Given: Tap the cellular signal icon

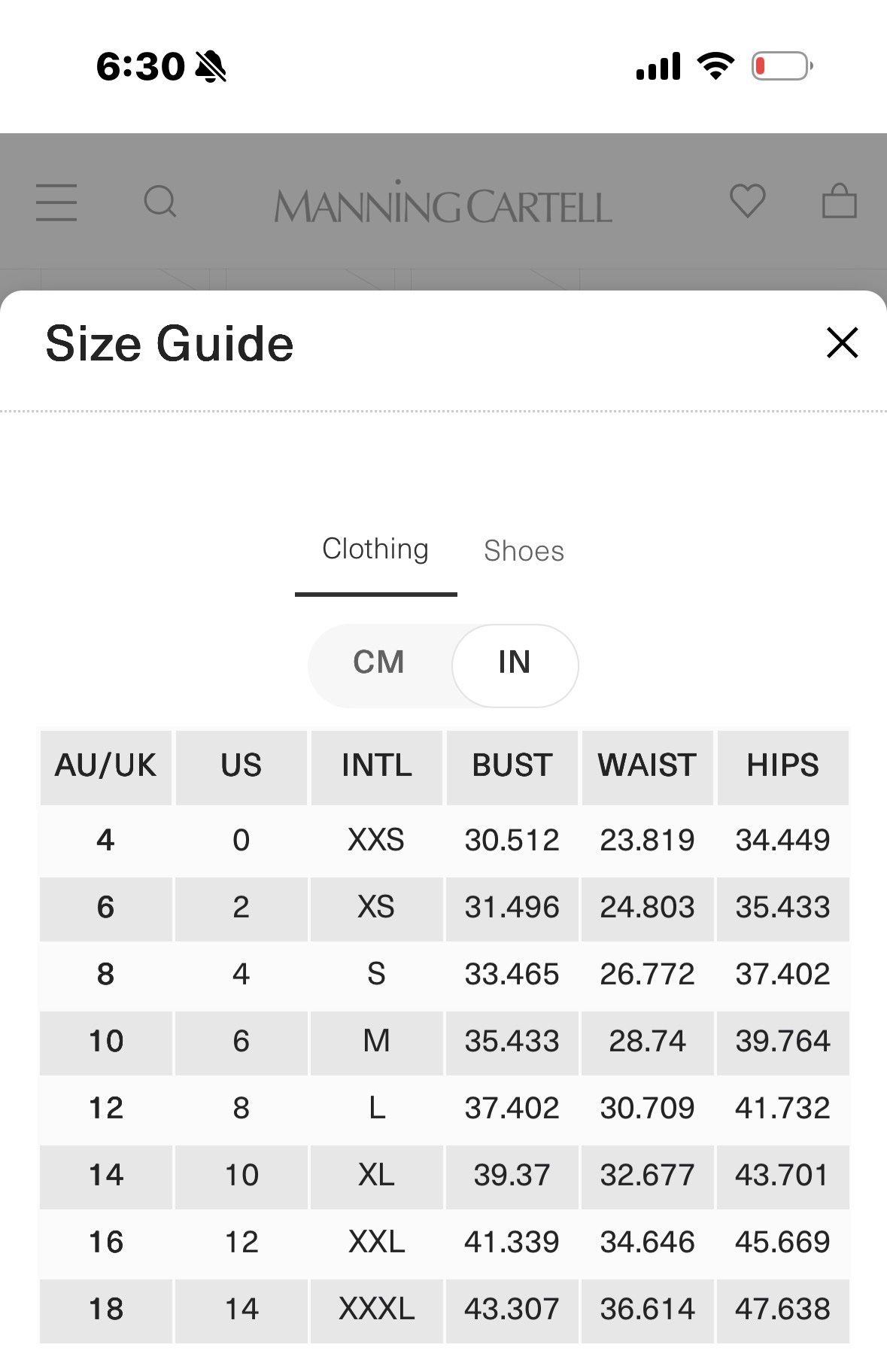Looking at the screenshot, I should 658,66.
